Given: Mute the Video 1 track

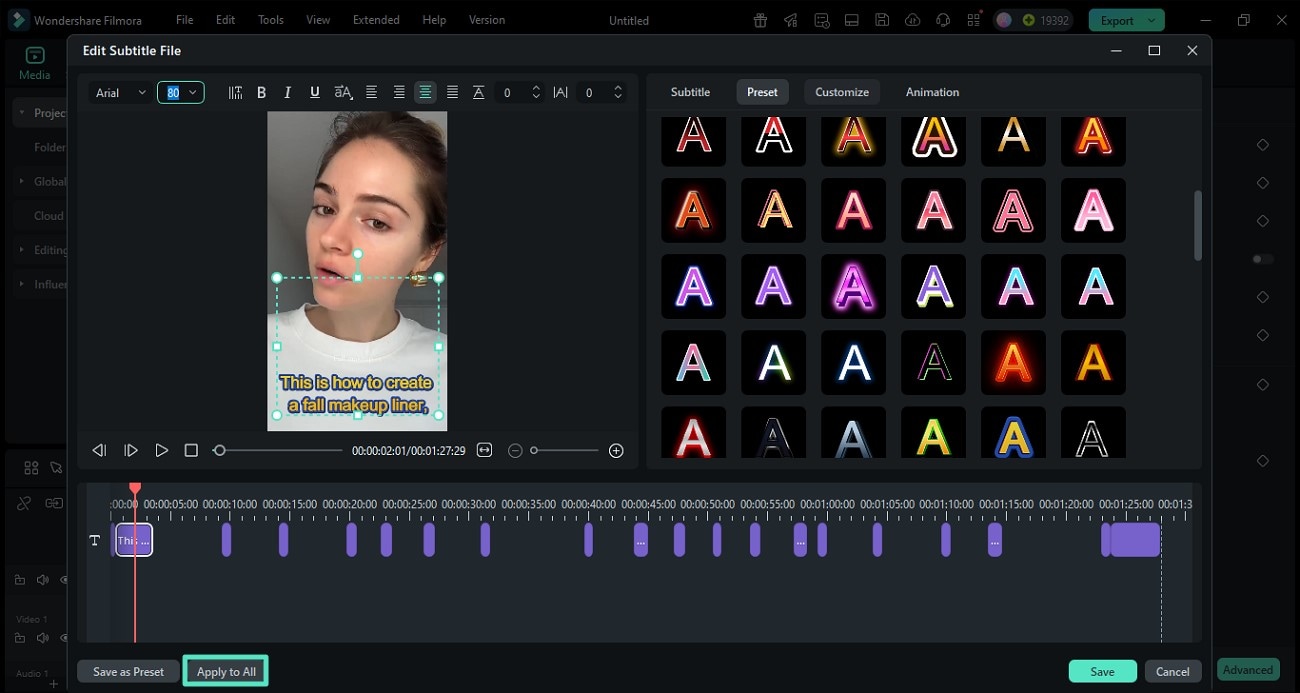Looking at the screenshot, I should click(x=42, y=638).
